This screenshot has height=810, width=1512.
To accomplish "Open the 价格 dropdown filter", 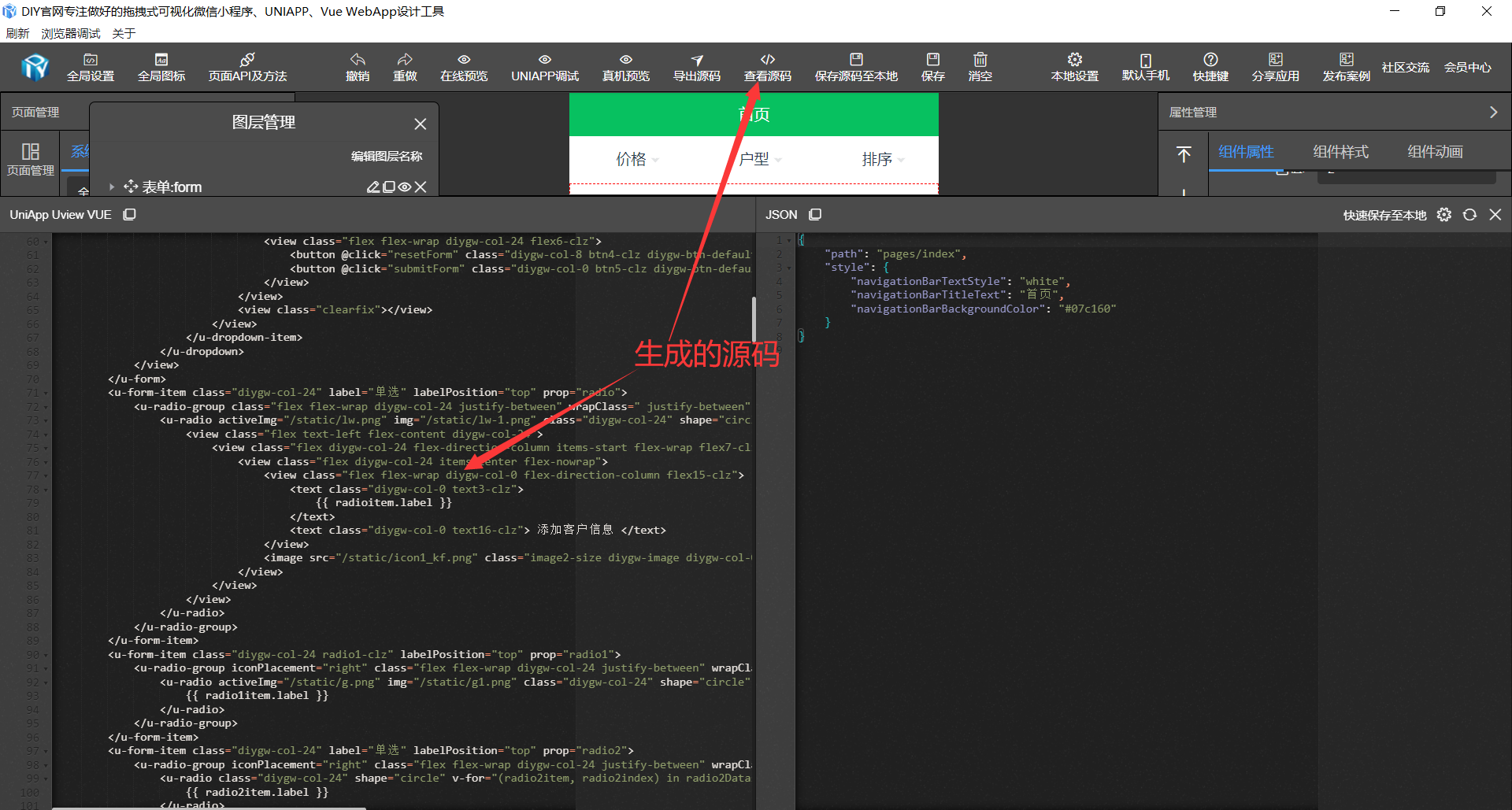I will [637, 160].
